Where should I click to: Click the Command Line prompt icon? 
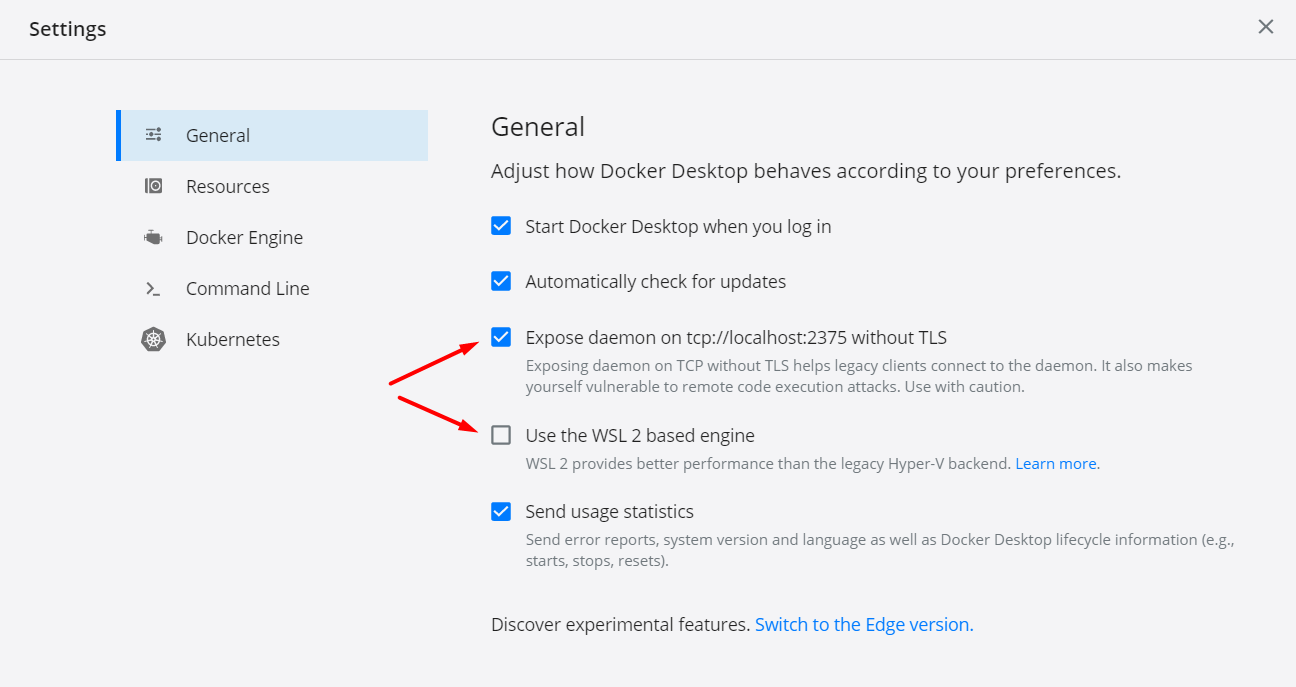(x=153, y=288)
